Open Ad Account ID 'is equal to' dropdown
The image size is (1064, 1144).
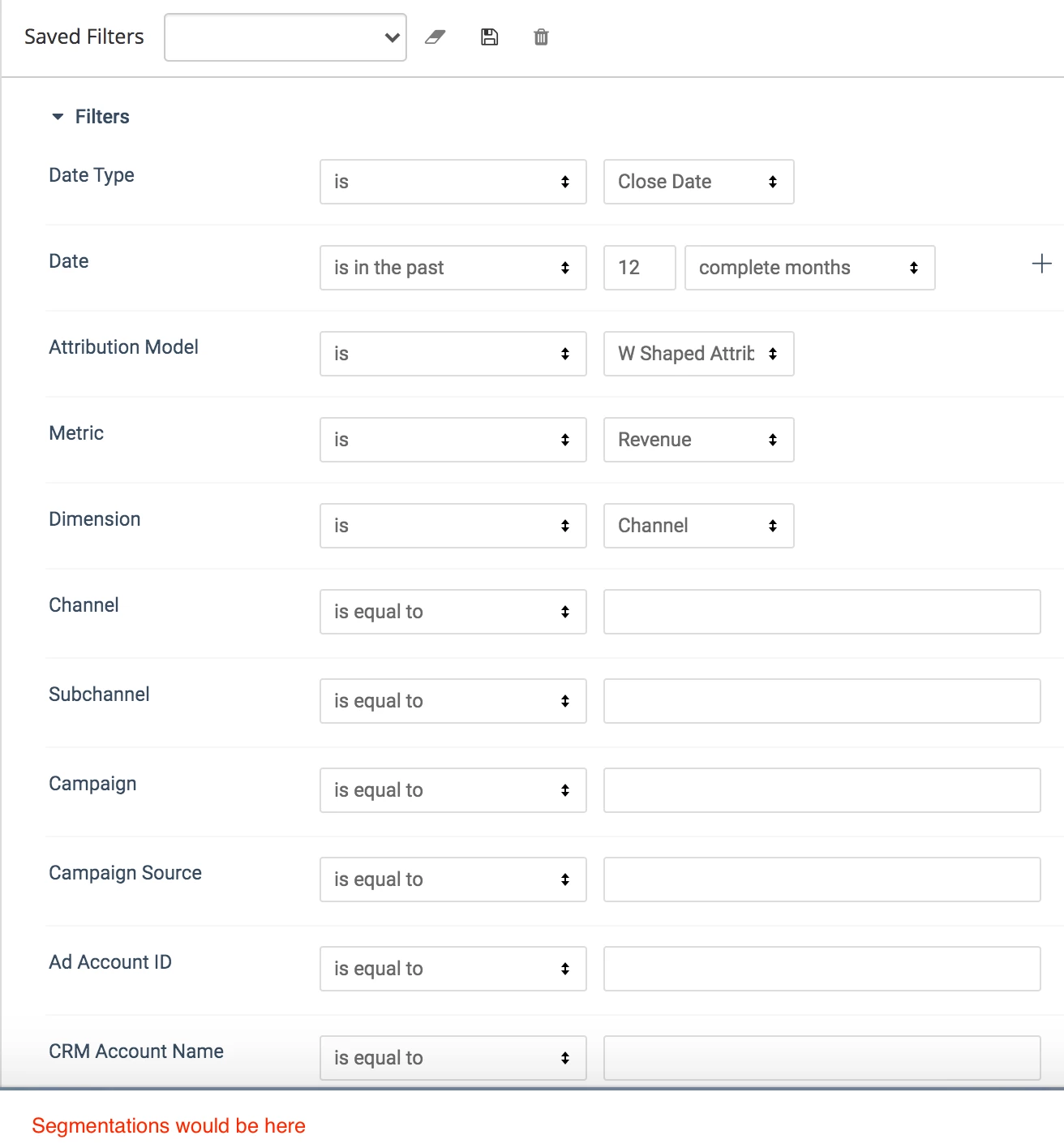[453, 969]
